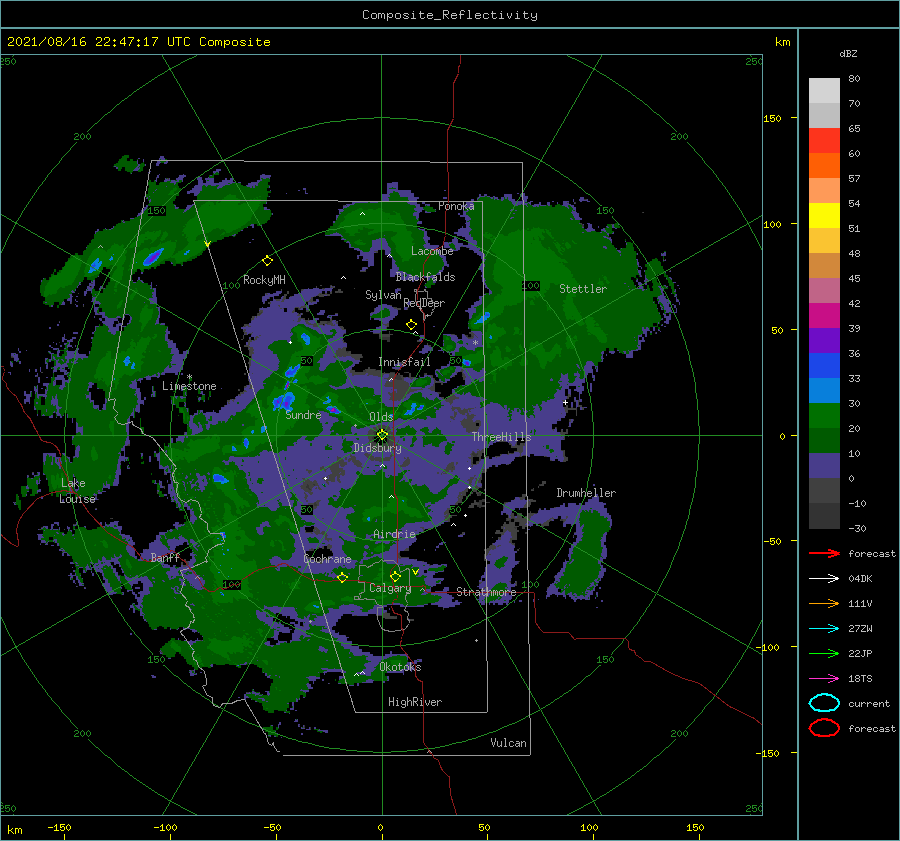Viewport: 900px width, 841px height.
Task: Click the ThreeHills label
Action: 502,437
